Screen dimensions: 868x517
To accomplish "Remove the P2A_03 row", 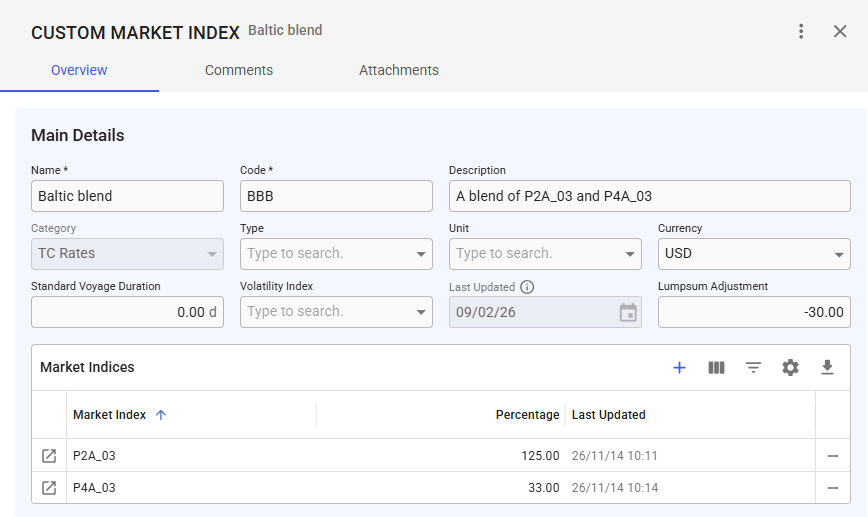I will click(x=832, y=456).
